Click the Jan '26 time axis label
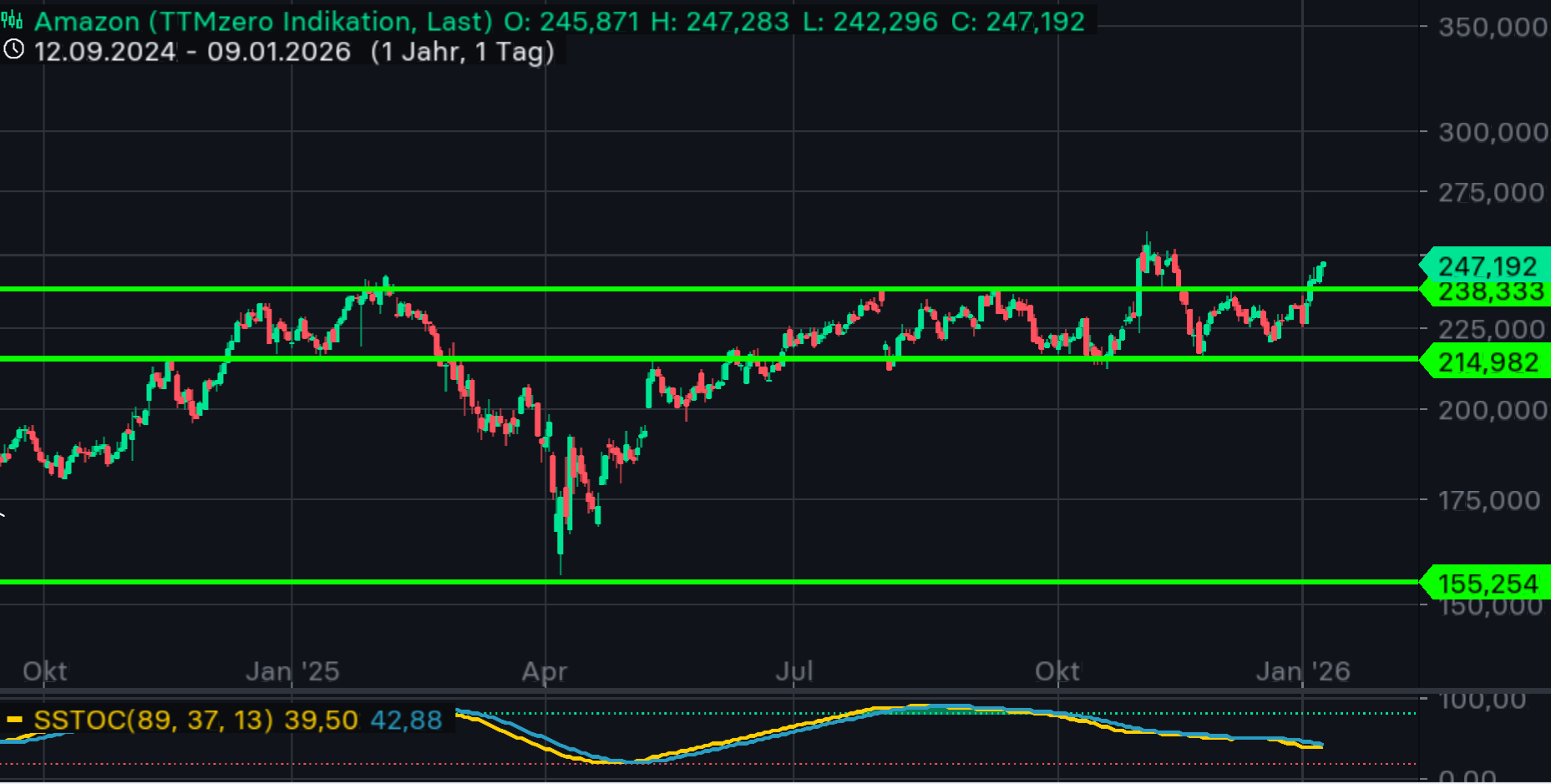1551x784 pixels. click(1302, 671)
